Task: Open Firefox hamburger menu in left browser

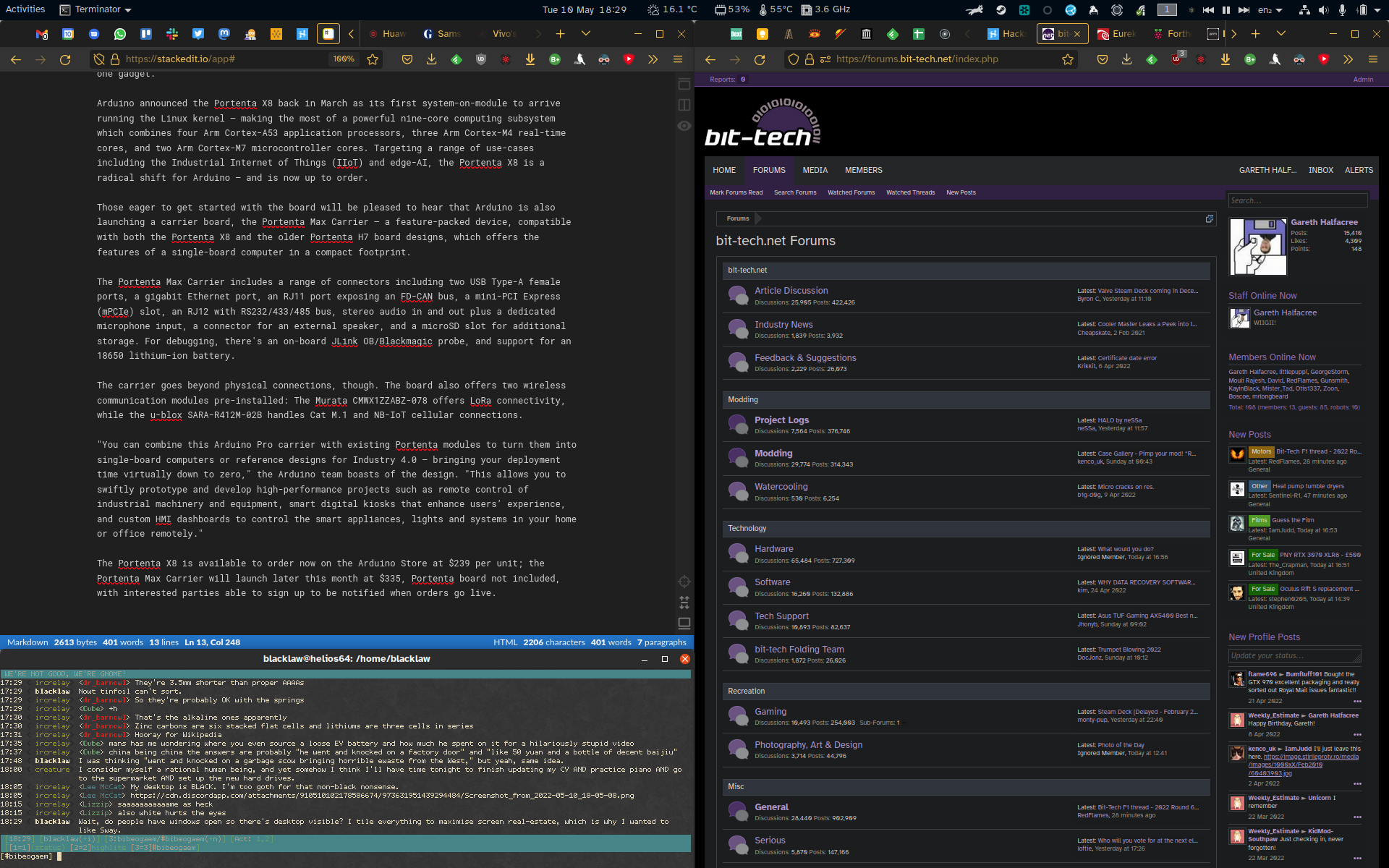Action: [678, 60]
